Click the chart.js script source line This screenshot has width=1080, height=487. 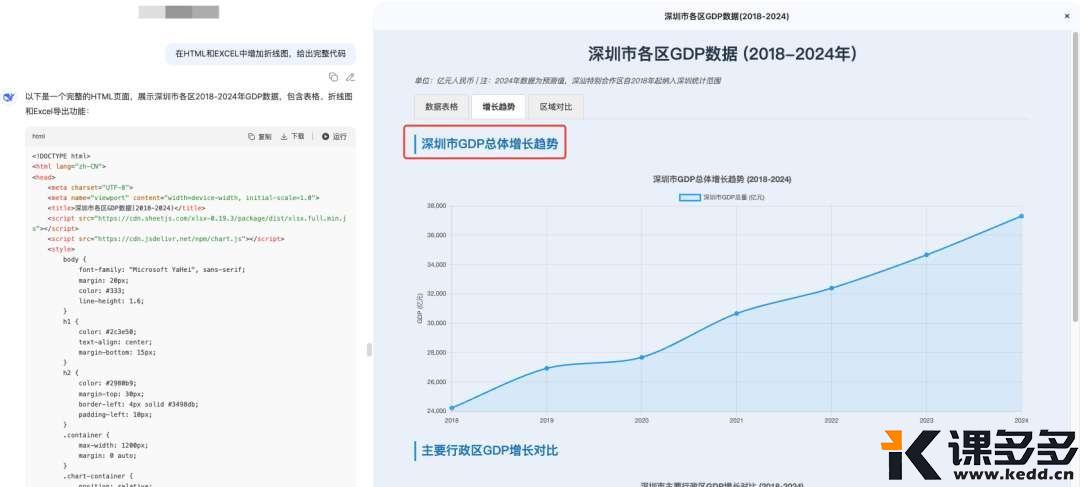click(x=166, y=238)
